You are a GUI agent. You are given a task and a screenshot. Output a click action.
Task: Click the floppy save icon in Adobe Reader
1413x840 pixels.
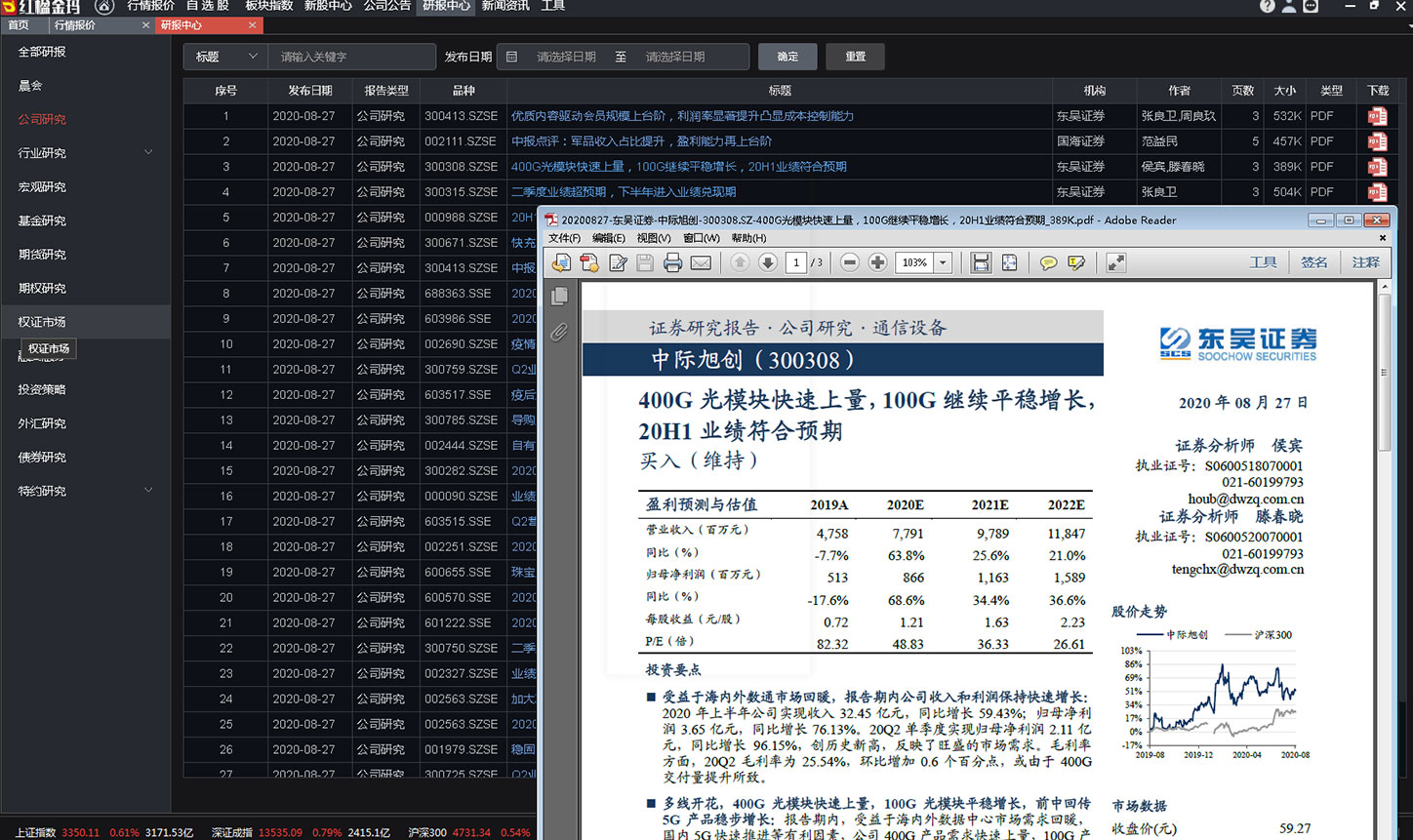click(645, 262)
